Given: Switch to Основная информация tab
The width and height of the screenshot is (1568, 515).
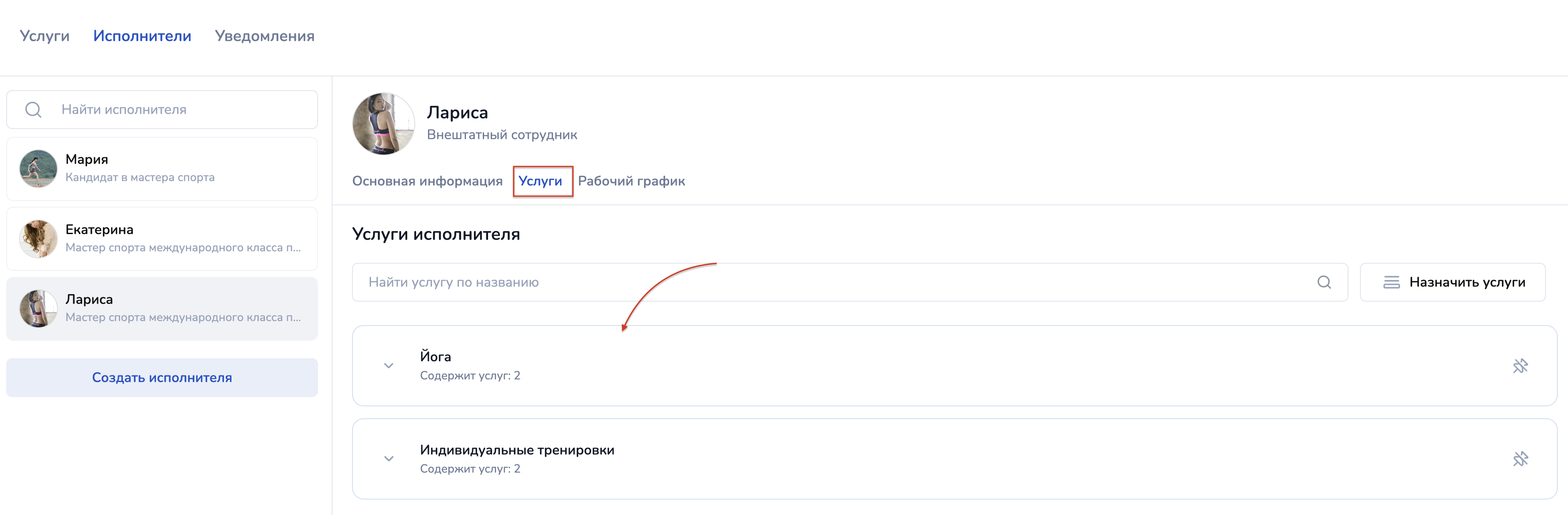Looking at the screenshot, I should [x=427, y=182].
